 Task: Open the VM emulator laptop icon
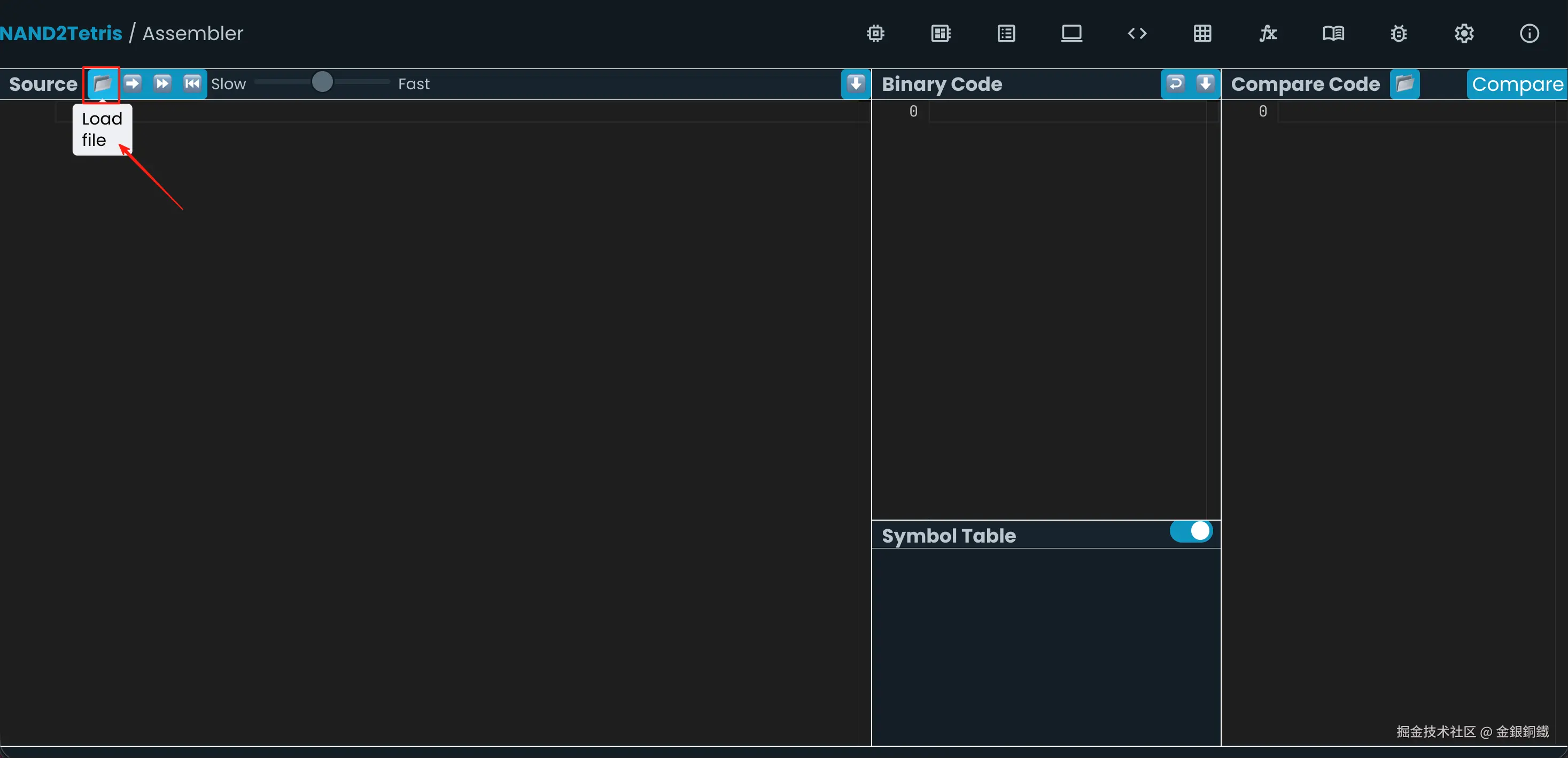click(x=1072, y=34)
